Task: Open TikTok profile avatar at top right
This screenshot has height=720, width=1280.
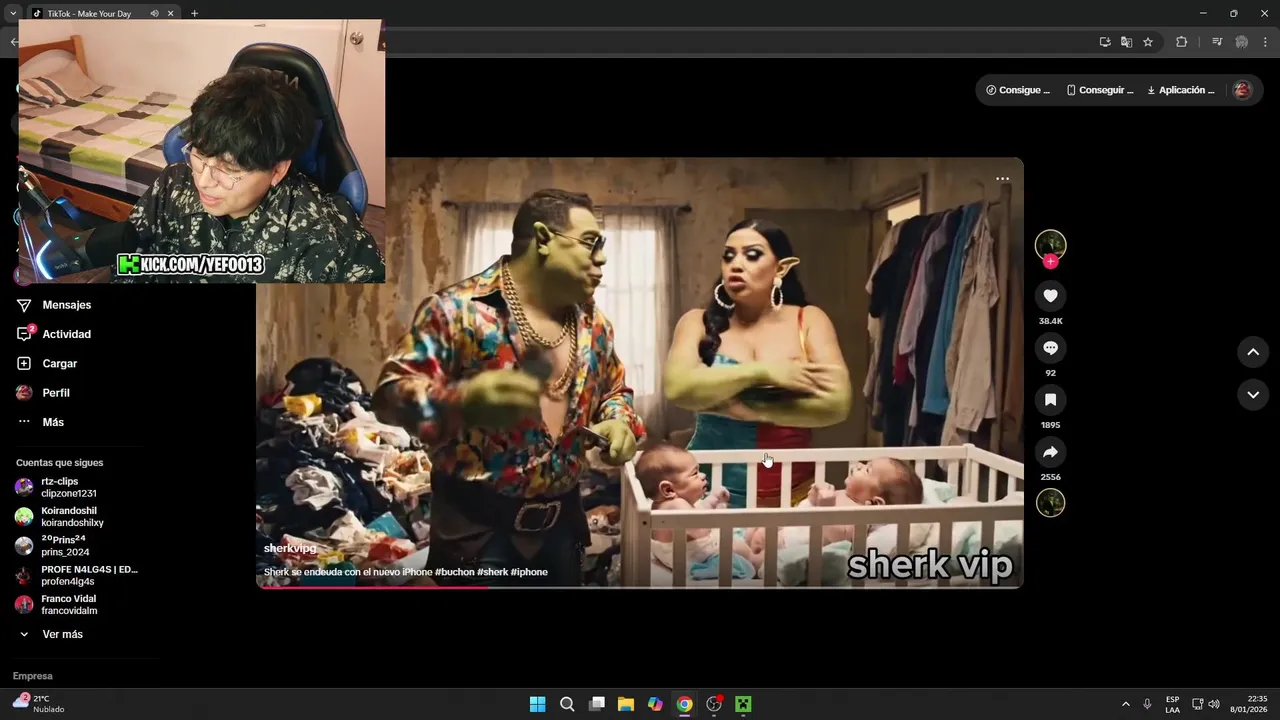Action: [1242, 90]
